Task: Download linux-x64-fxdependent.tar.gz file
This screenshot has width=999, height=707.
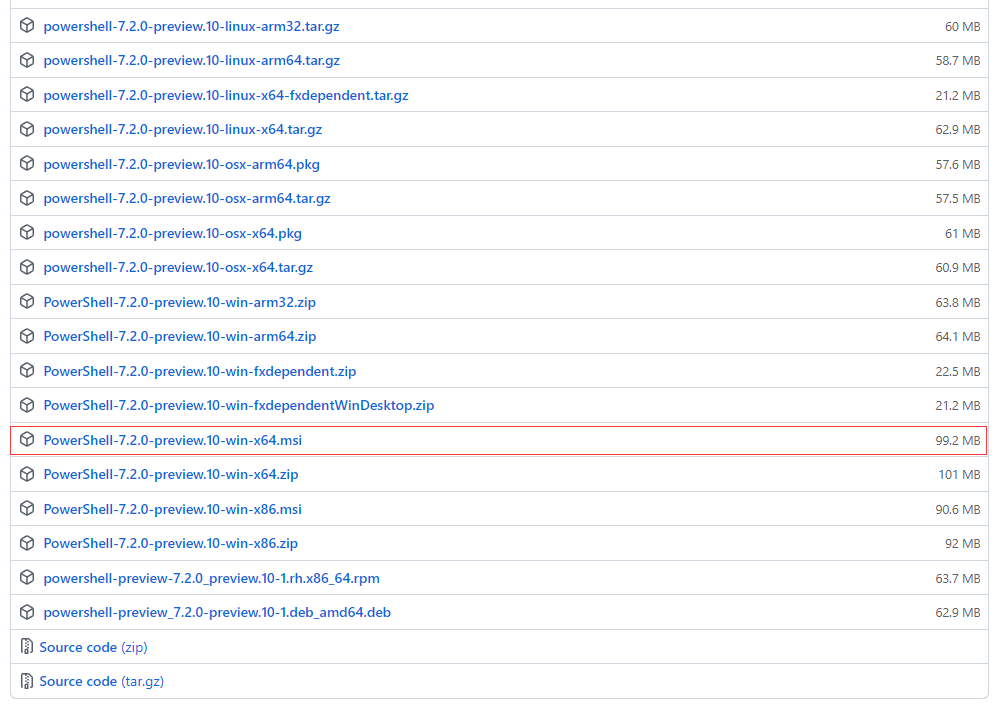Action: coord(225,95)
